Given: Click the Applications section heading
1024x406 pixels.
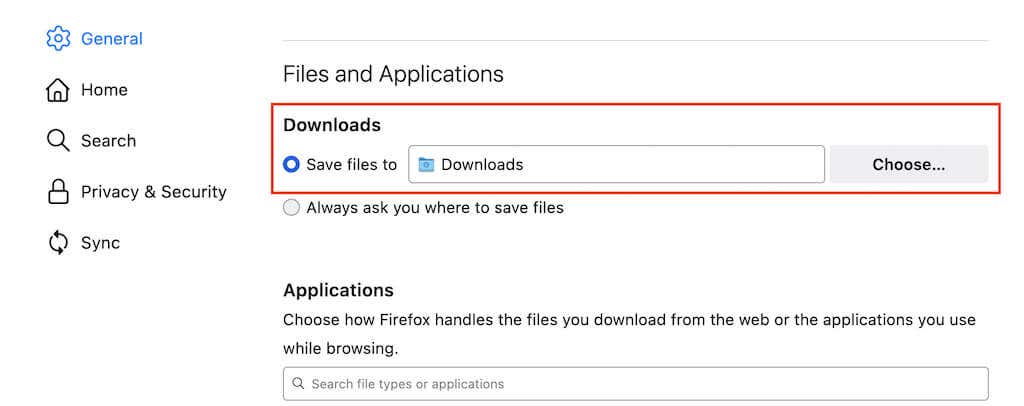Looking at the screenshot, I should click(x=338, y=290).
